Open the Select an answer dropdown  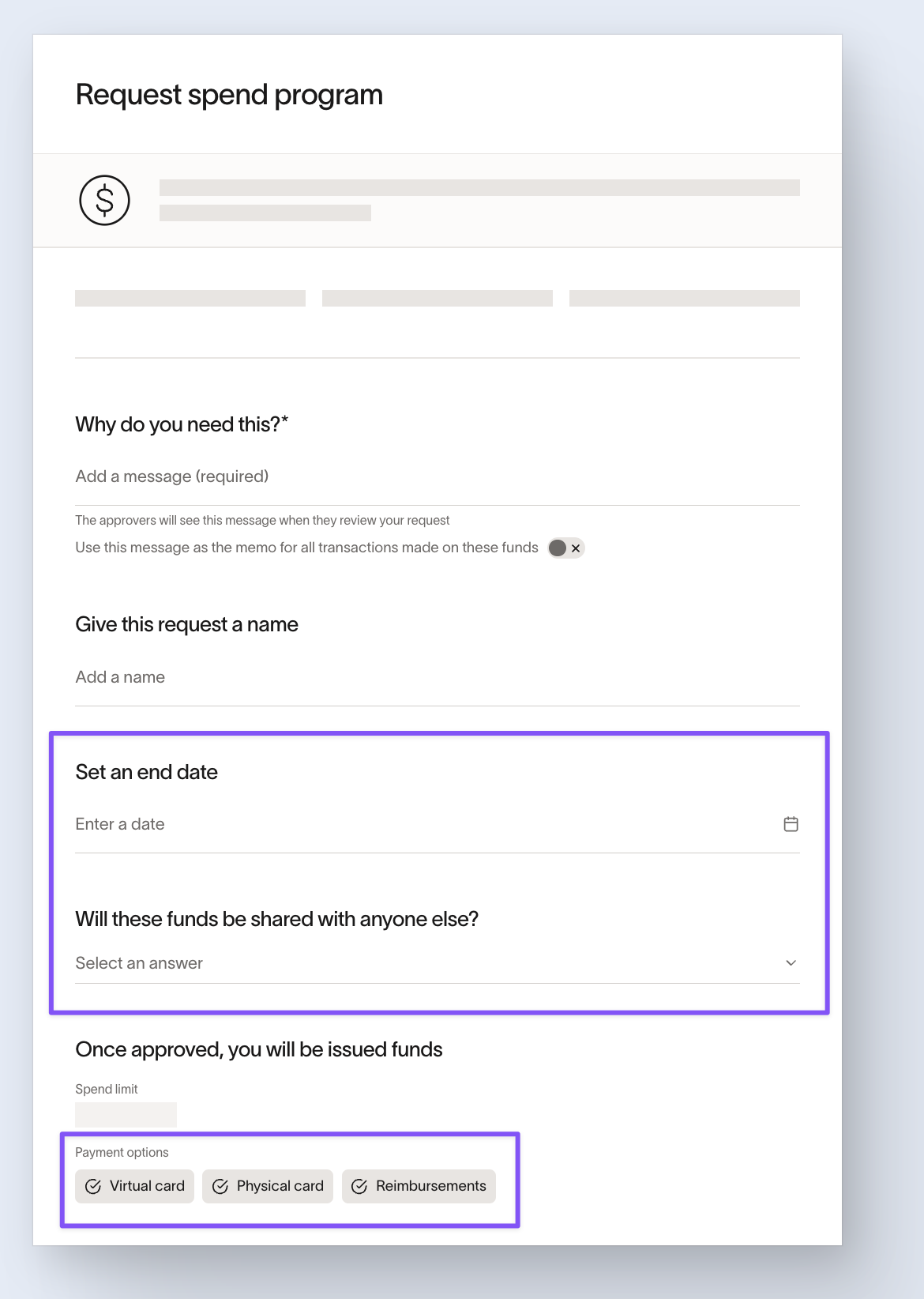tap(438, 963)
